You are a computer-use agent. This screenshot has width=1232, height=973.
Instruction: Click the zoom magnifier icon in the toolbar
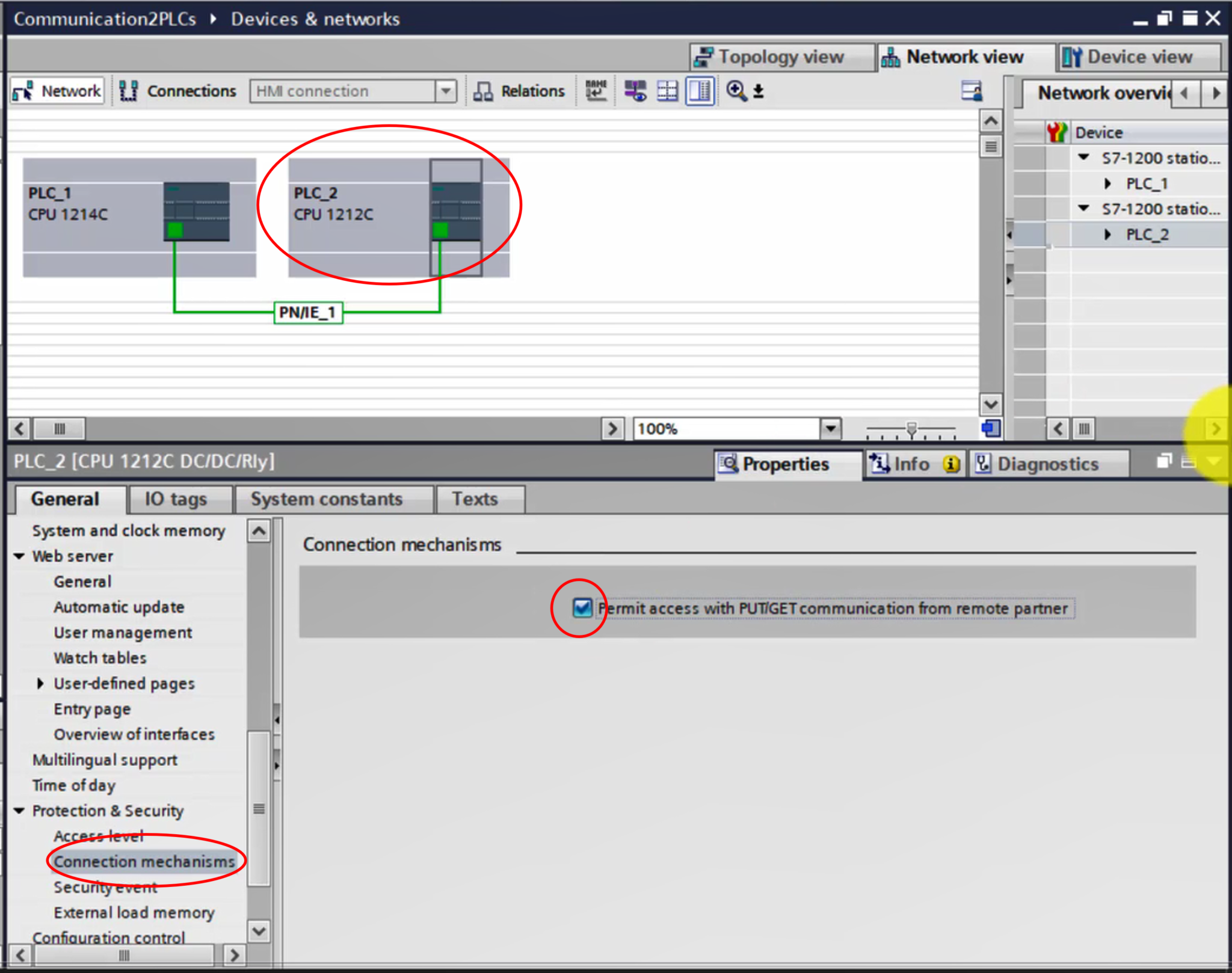click(735, 91)
